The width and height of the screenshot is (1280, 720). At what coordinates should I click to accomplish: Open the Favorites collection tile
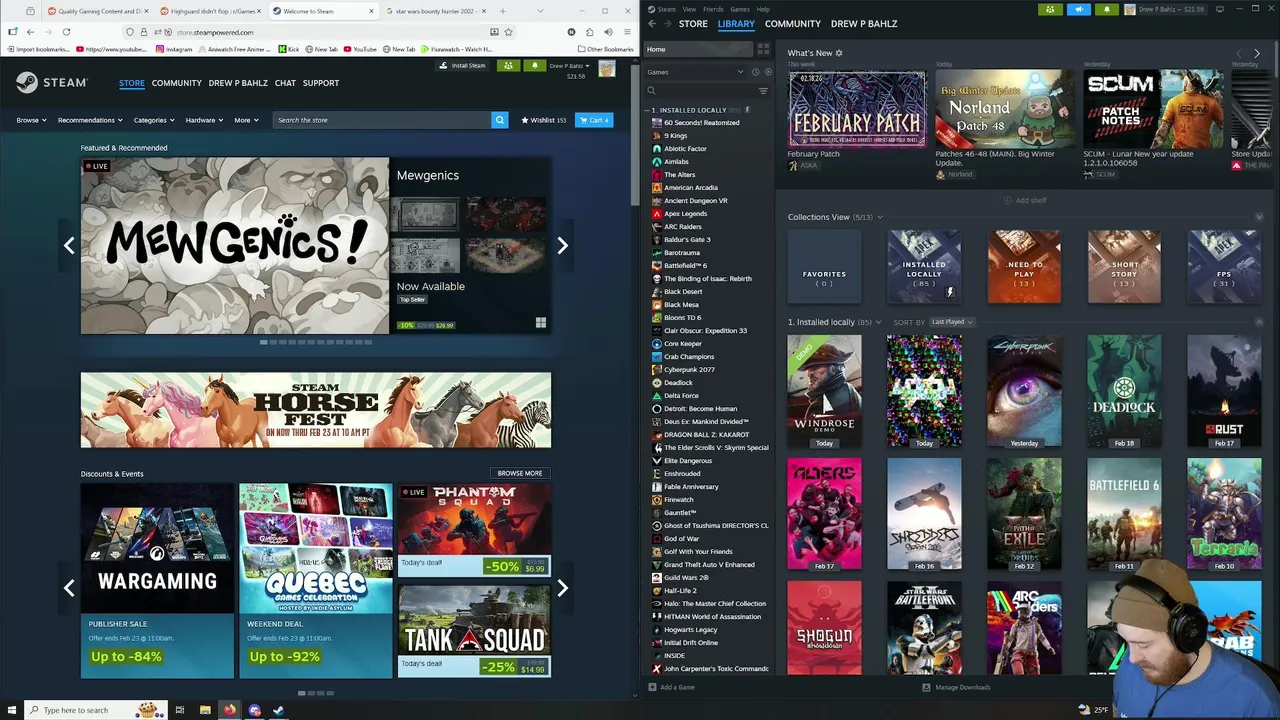[824, 267]
